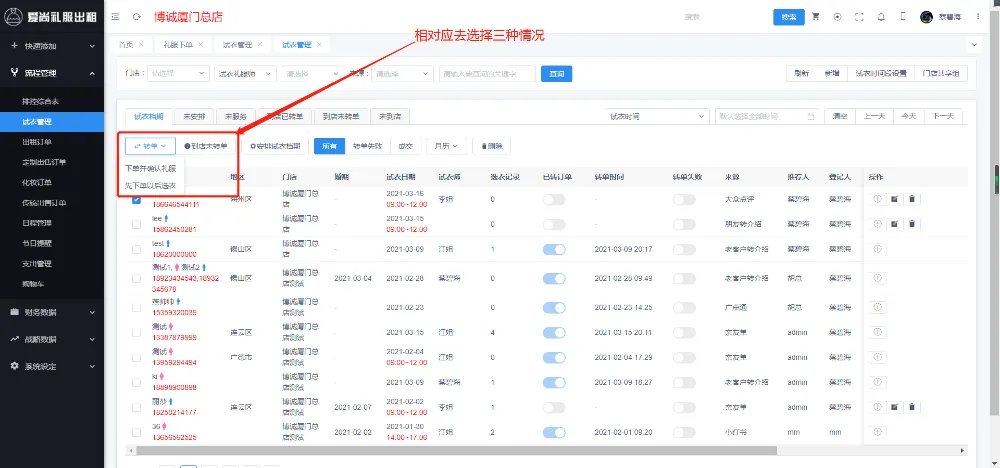Viewport: 1000px width, 468px height.
Task: Toggle off 已转订单 switch for 2021-03-09 20:17 row
Action: coord(554,249)
